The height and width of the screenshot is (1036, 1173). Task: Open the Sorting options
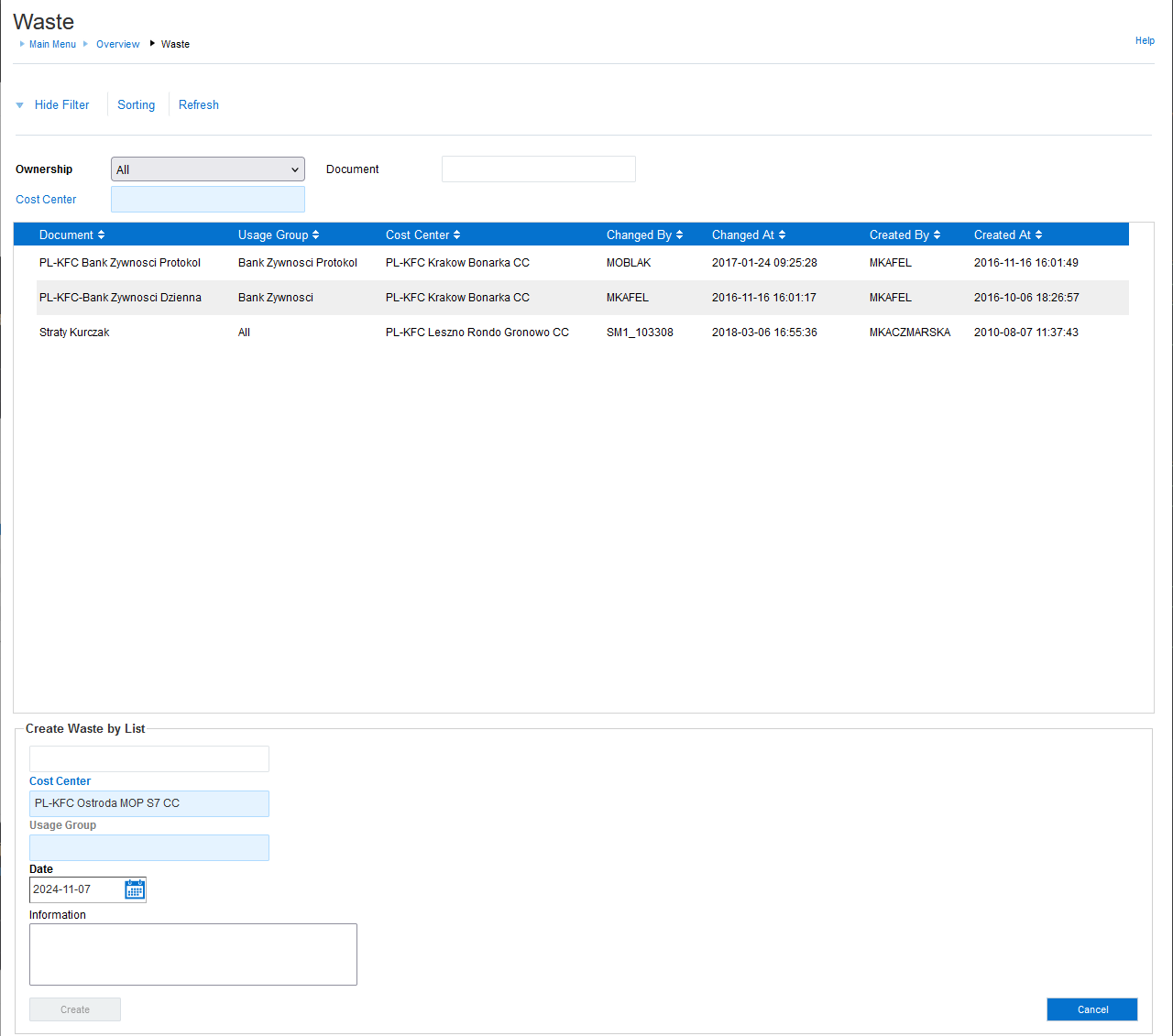point(136,105)
